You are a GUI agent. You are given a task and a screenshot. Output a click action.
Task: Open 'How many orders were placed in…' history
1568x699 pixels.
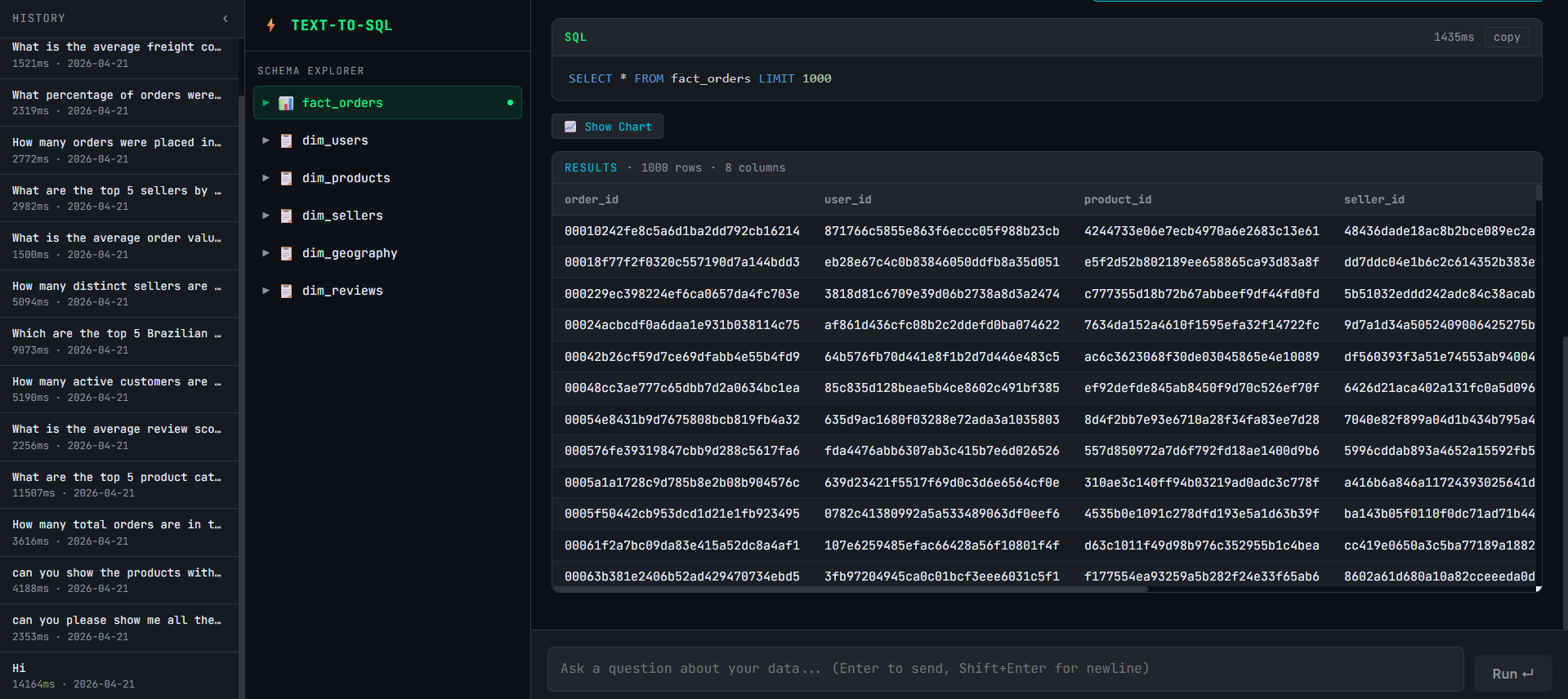coord(119,150)
